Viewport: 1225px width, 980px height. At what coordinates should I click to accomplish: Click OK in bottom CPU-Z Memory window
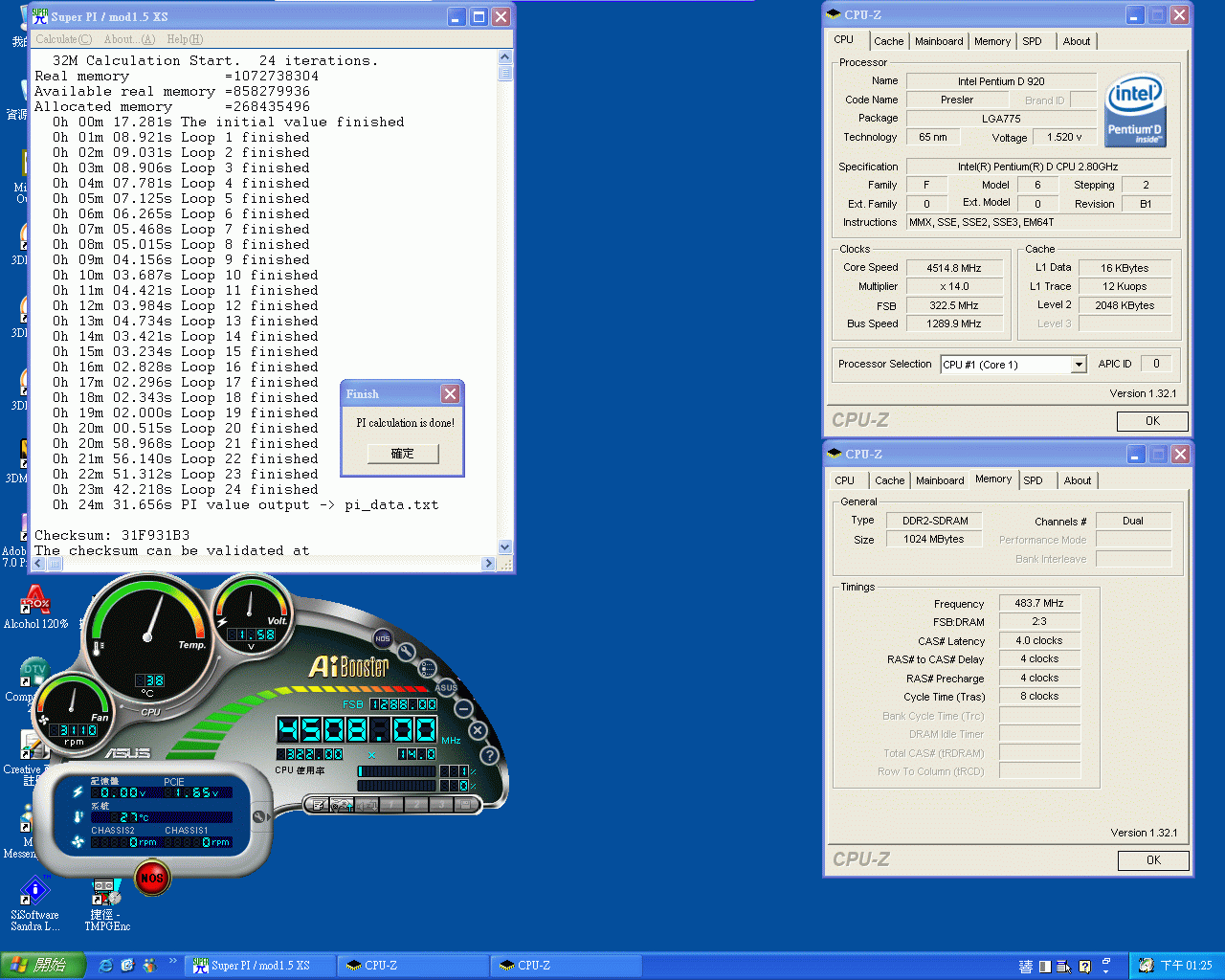pos(1153,860)
